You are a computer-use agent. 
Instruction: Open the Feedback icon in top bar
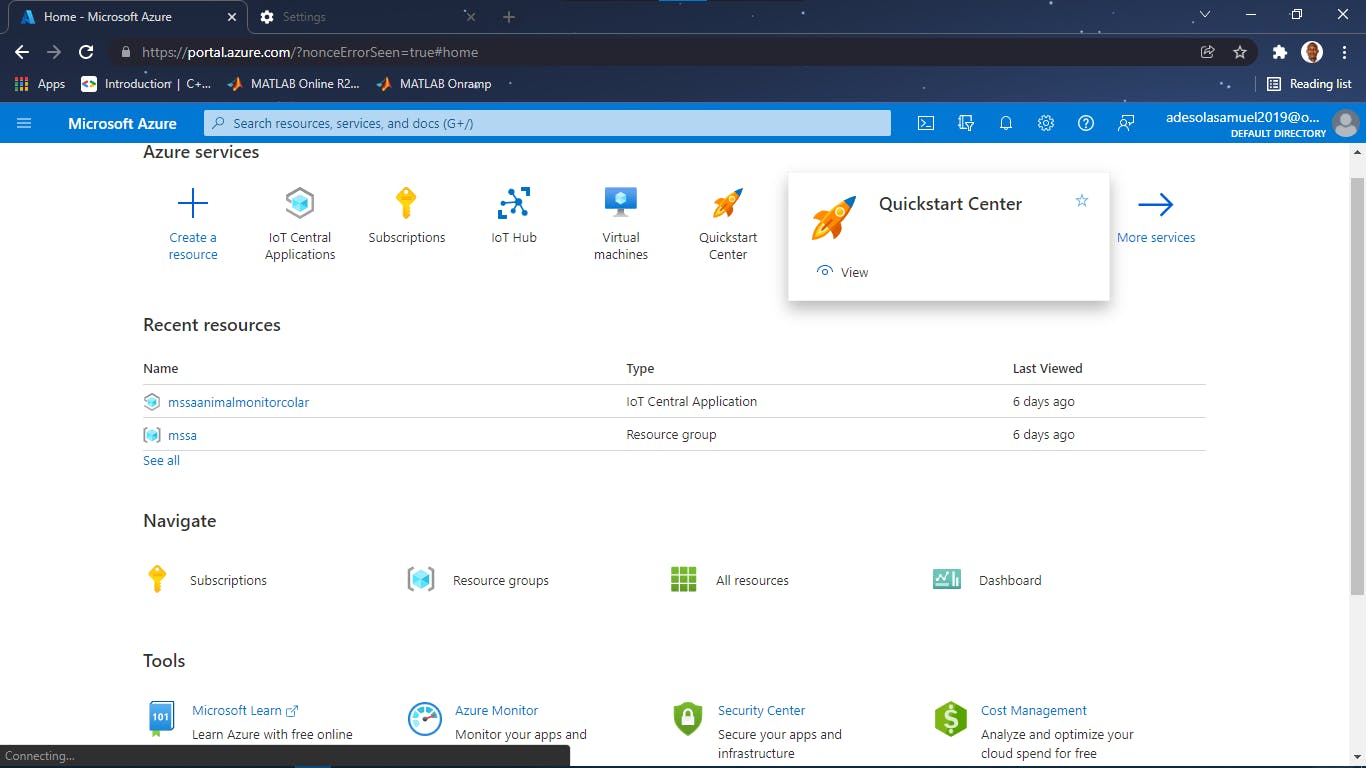(x=1126, y=123)
